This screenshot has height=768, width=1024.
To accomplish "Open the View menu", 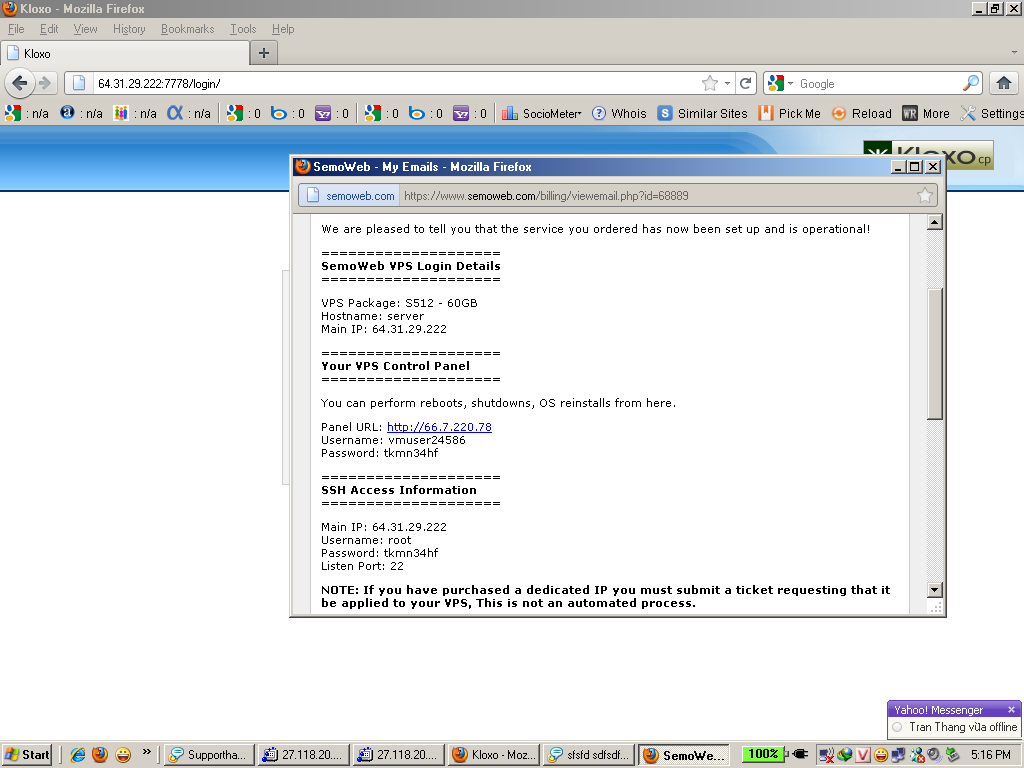I will pos(85,29).
